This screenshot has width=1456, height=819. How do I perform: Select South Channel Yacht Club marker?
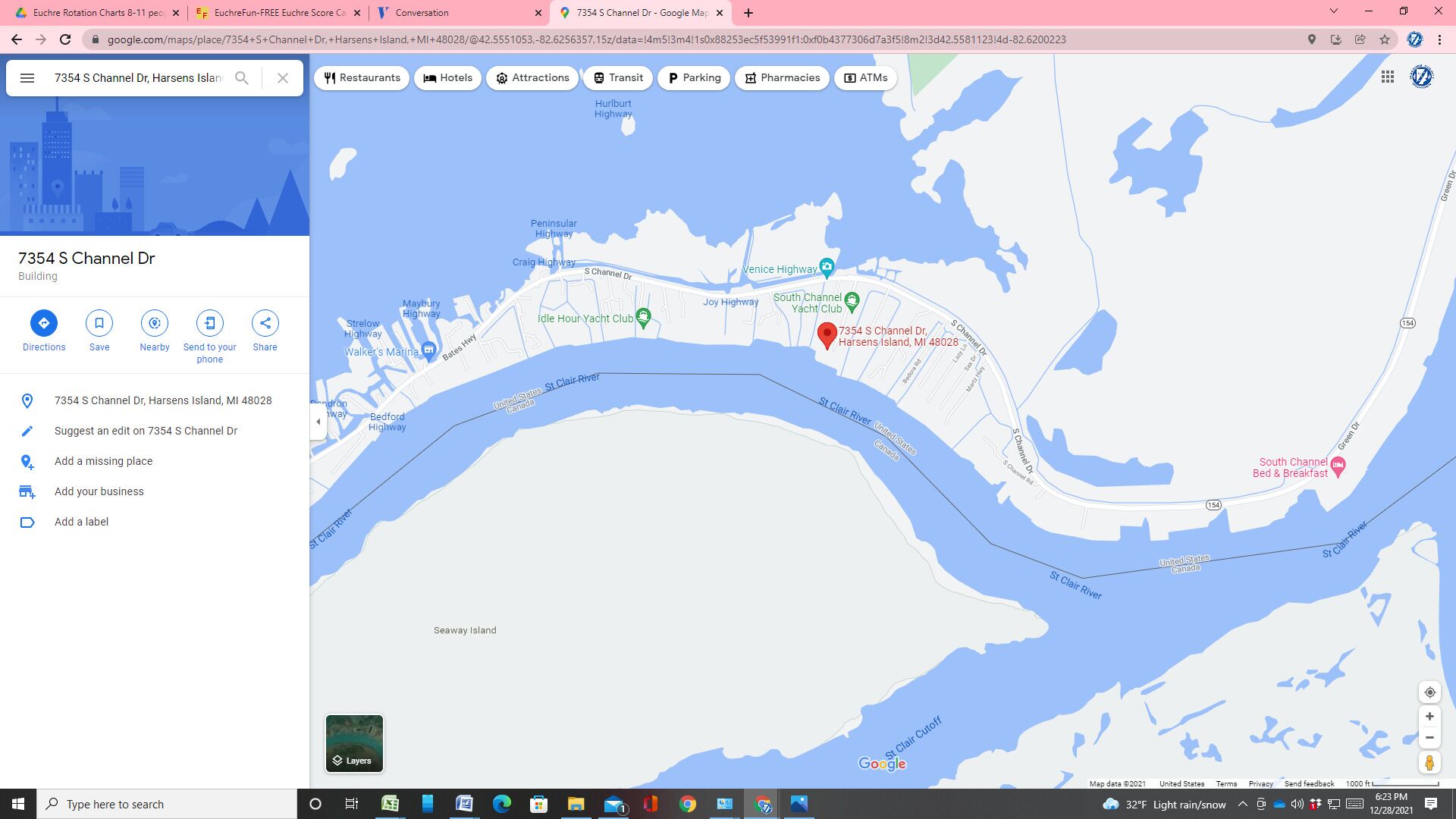[852, 302]
